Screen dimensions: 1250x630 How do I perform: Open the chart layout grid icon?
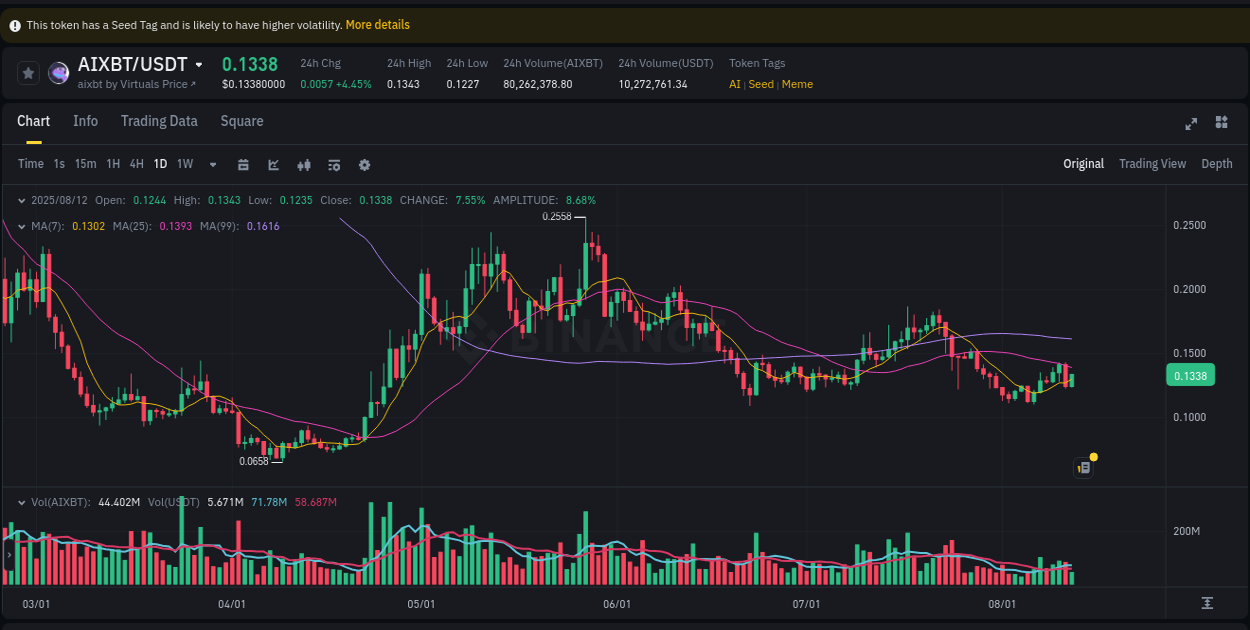pyautogui.click(x=1221, y=123)
